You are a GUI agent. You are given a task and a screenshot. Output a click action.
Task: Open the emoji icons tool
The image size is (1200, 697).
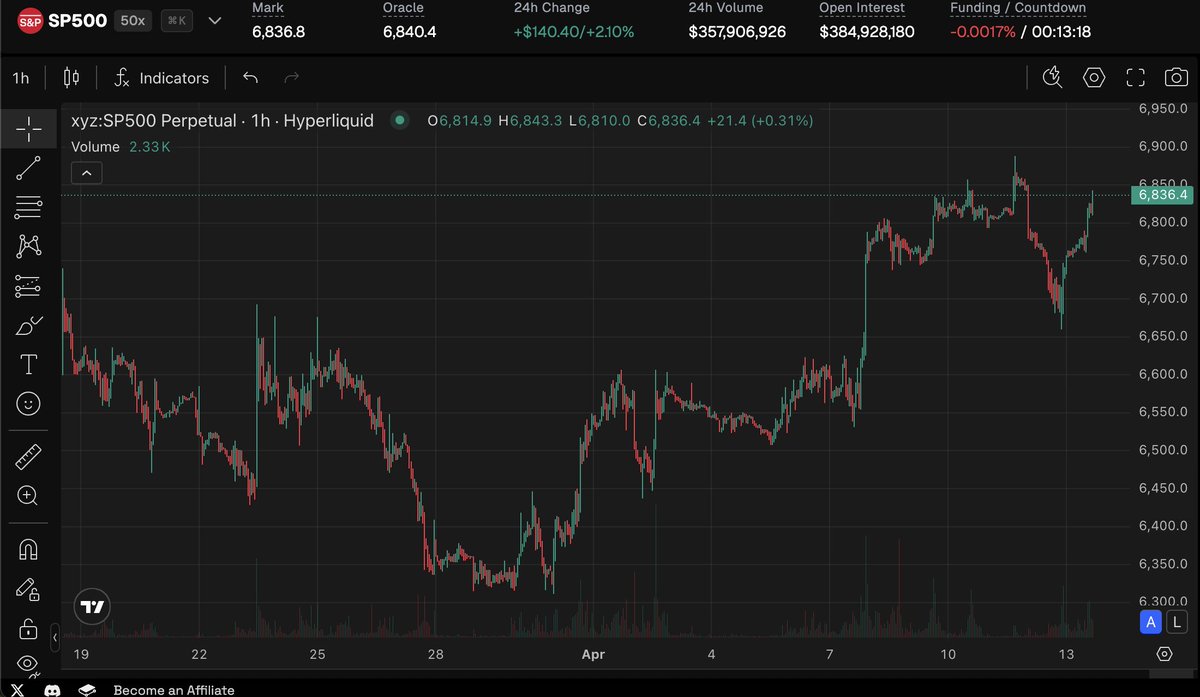28,403
